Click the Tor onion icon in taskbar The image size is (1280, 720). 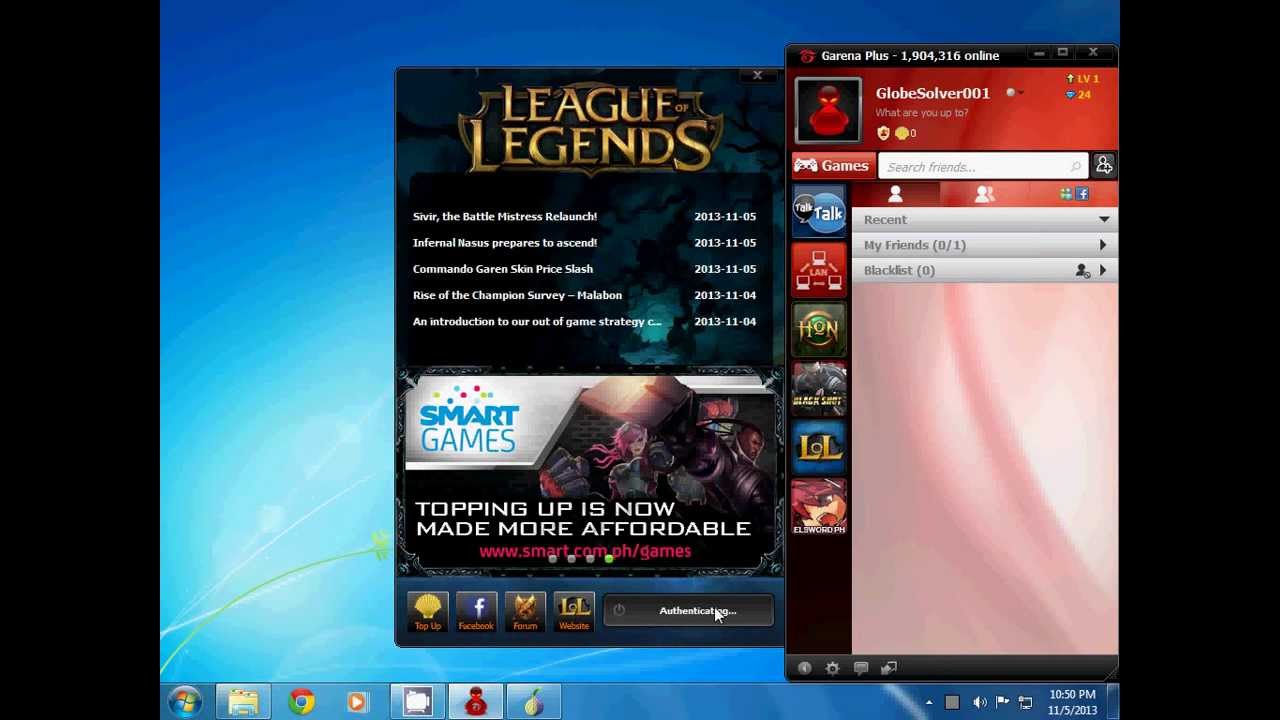click(533, 702)
